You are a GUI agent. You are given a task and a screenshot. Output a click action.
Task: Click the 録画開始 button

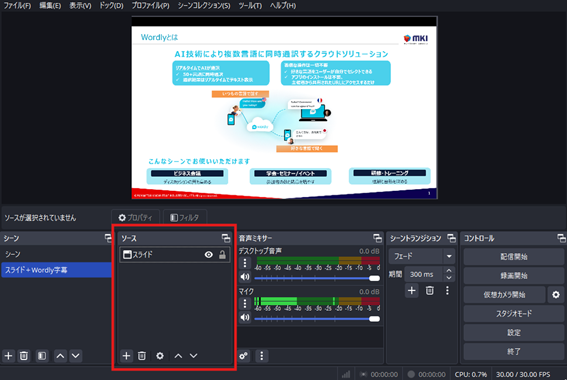coord(514,276)
